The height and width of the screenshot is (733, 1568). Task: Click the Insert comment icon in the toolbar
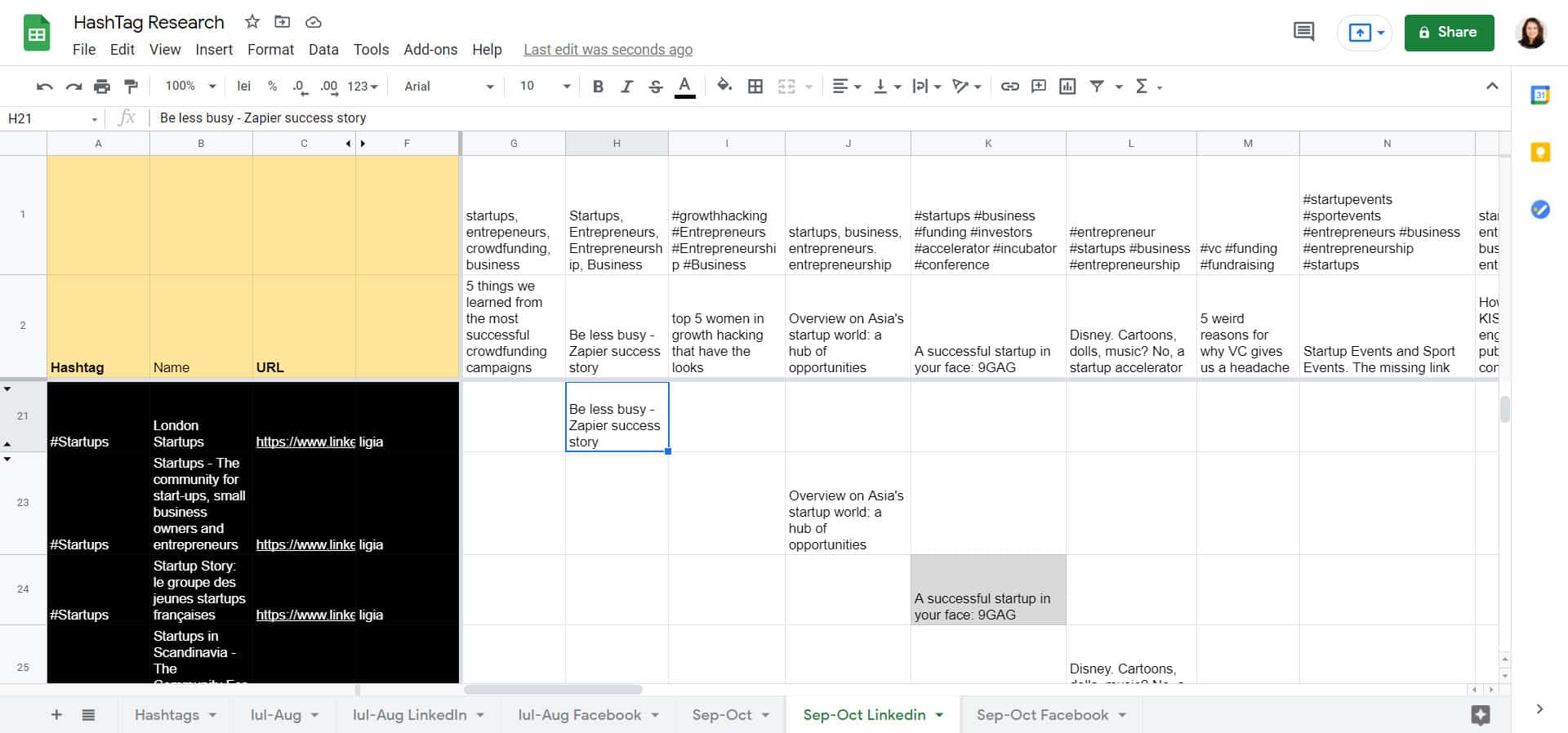click(1039, 87)
